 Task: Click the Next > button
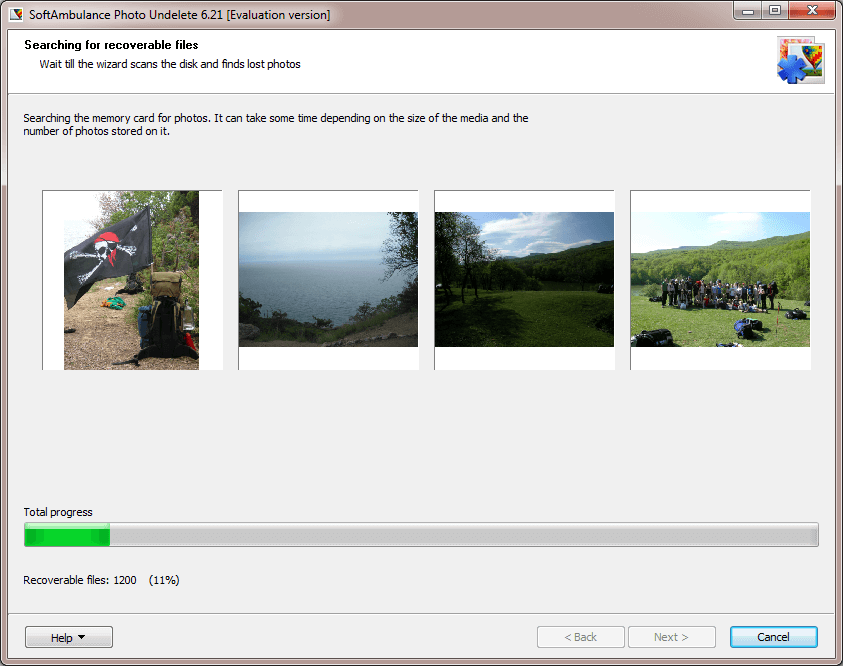(671, 637)
